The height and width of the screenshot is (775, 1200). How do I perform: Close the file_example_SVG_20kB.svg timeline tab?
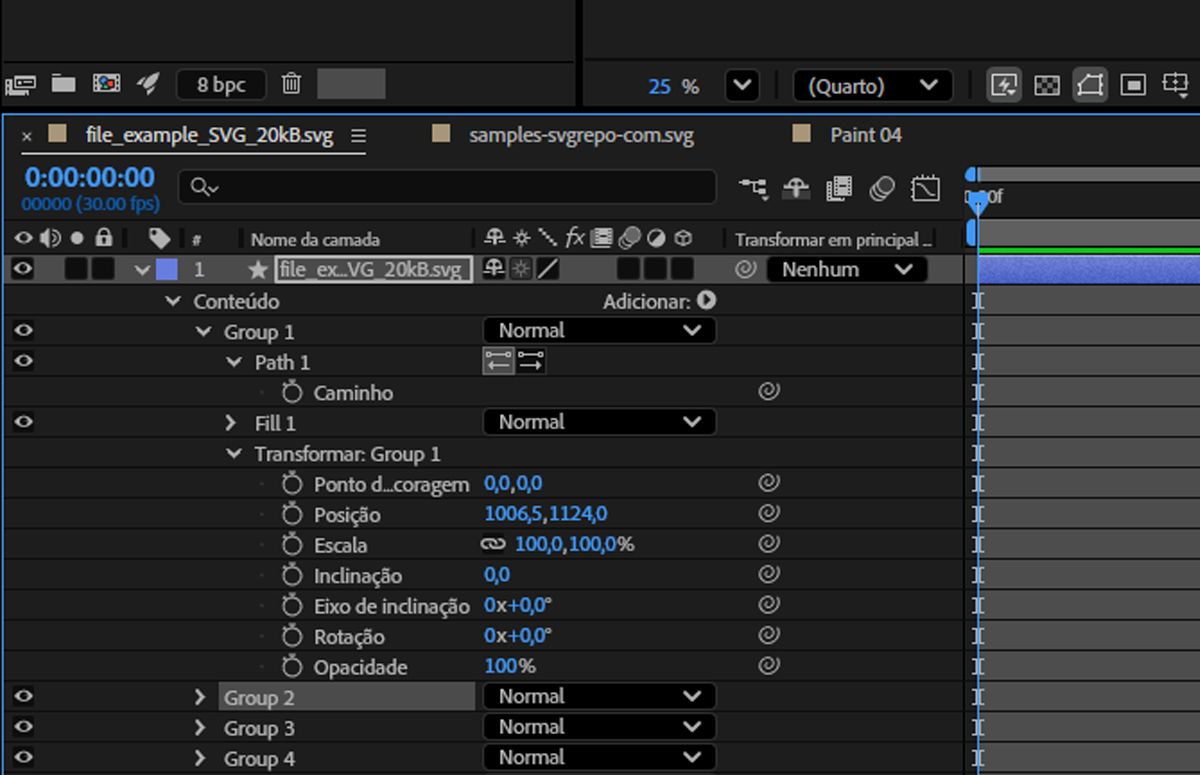click(27, 136)
